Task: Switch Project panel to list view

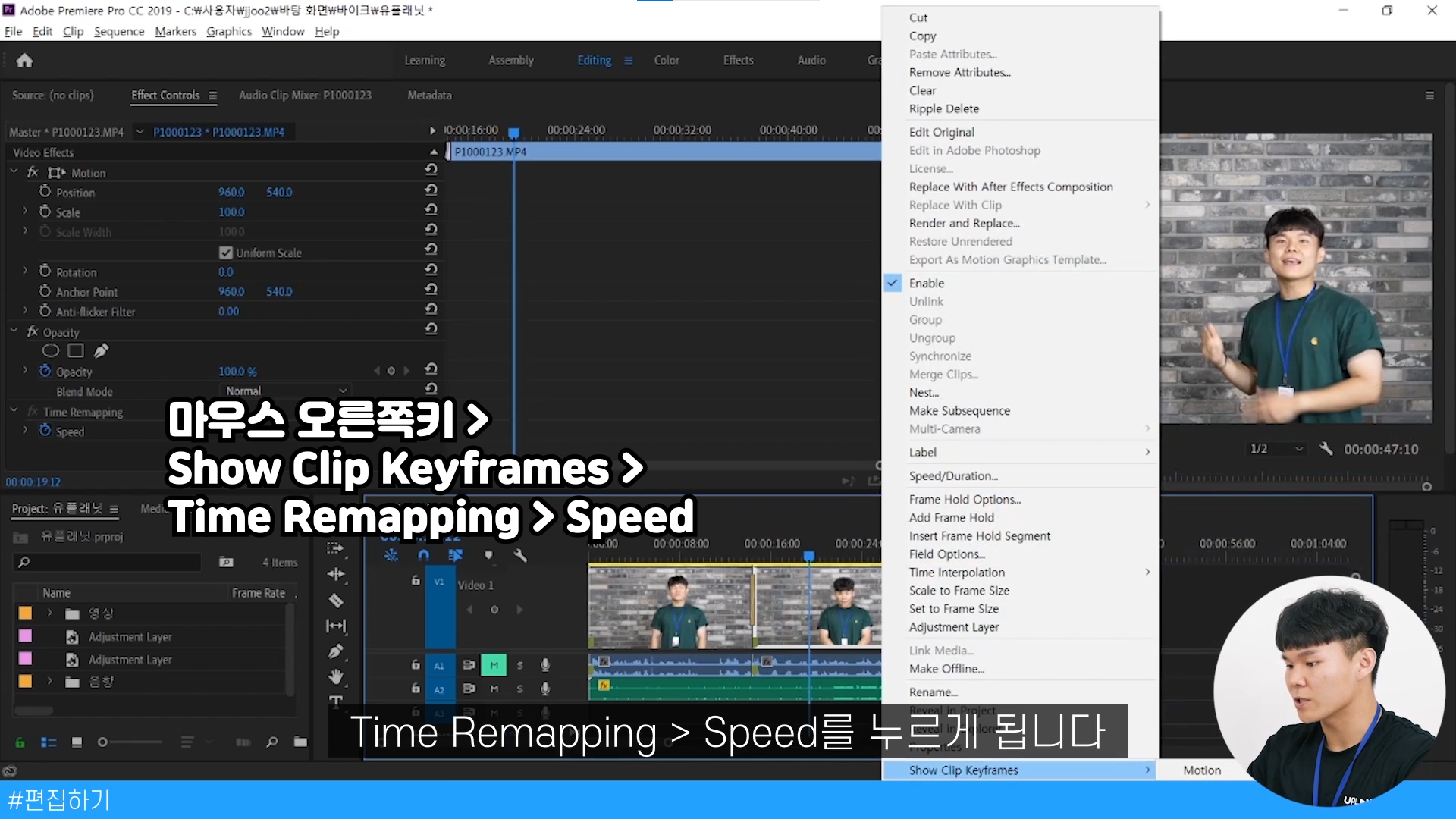Action: [48, 742]
